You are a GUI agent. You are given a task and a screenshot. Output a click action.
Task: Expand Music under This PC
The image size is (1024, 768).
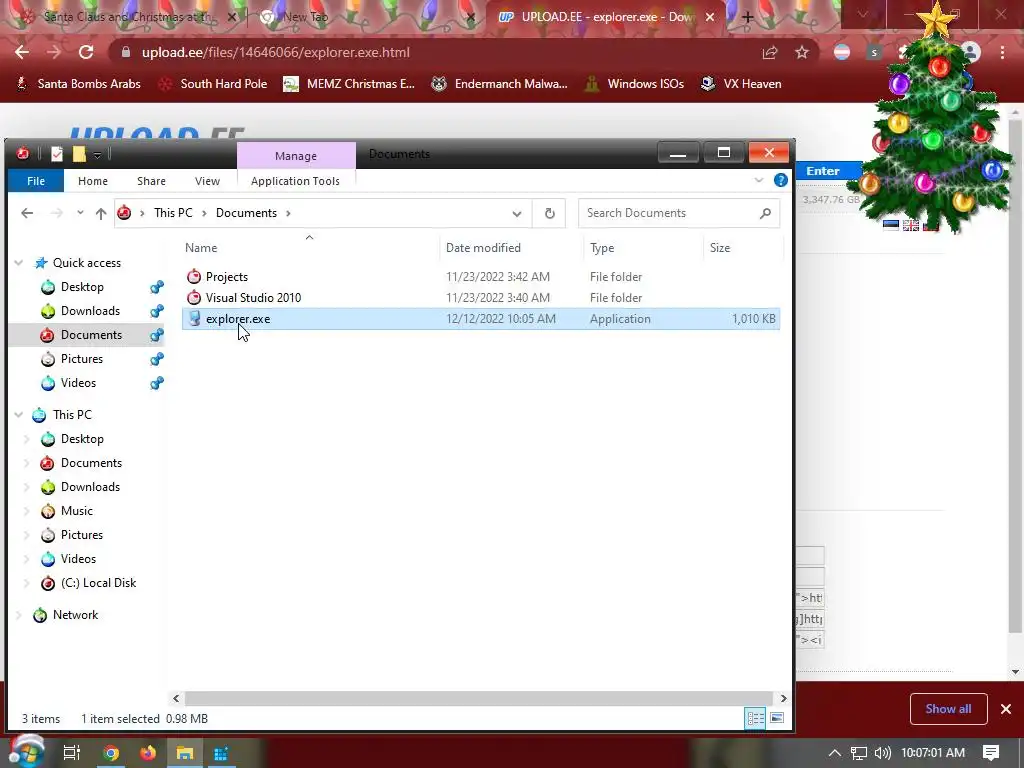coord(27,511)
